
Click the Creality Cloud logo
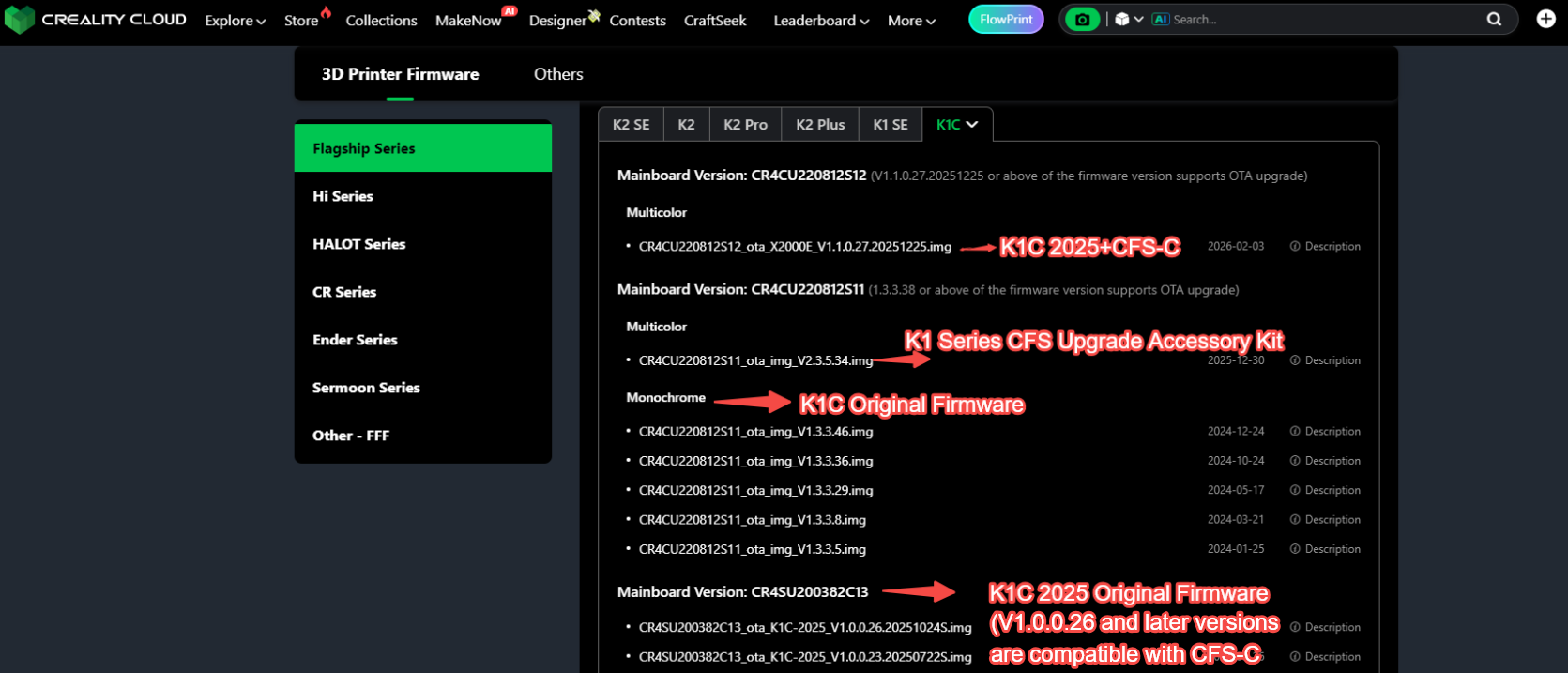[x=96, y=20]
